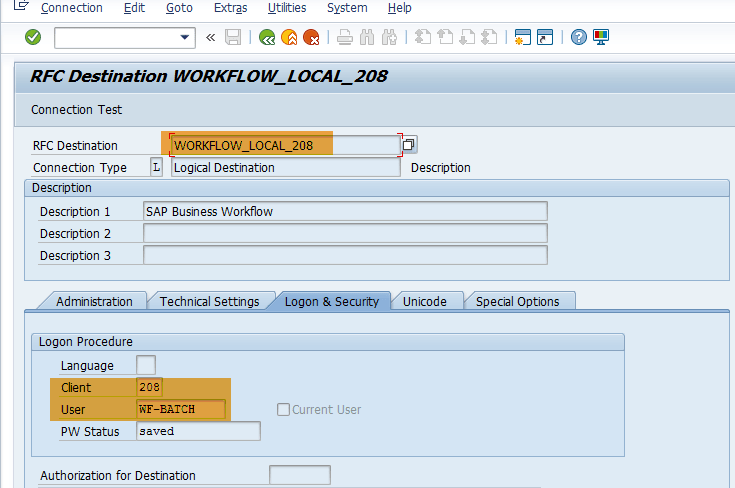Collapse the command field with chevron
Screen dimensions: 735x488
pos(210,38)
